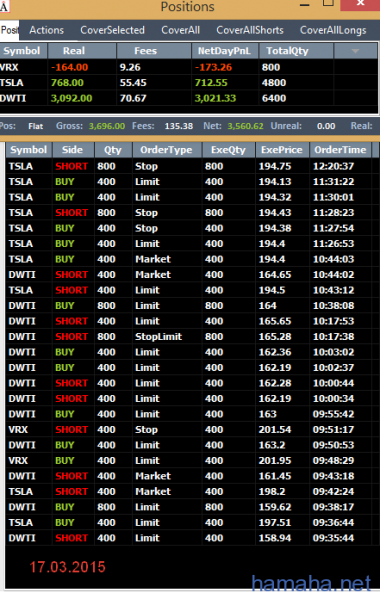Click the CoverSelected button
This screenshot has height=593, width=380.
click(x=112, y=30)
